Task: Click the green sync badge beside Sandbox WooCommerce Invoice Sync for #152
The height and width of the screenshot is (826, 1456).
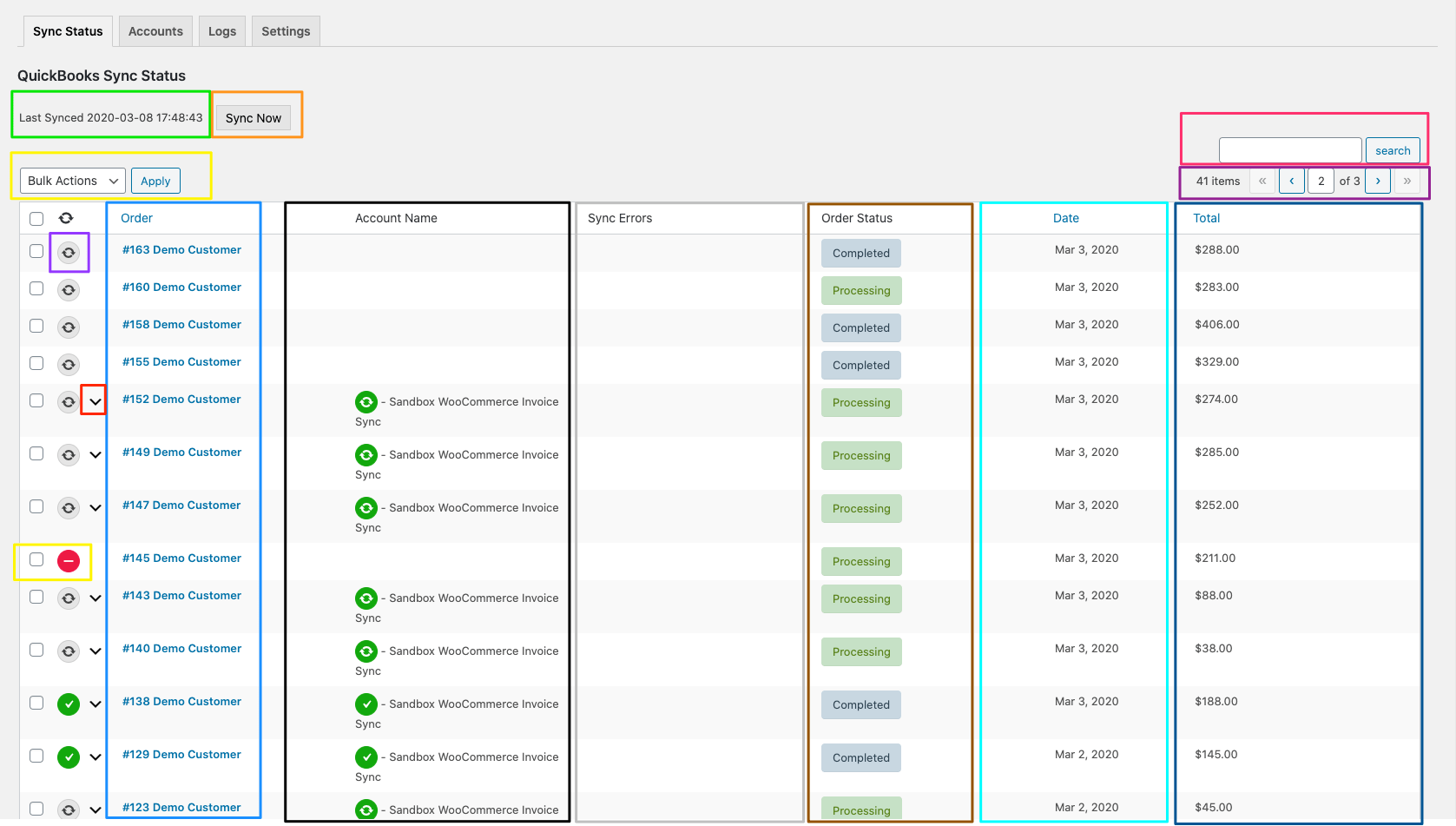Action: coord(366,402)
